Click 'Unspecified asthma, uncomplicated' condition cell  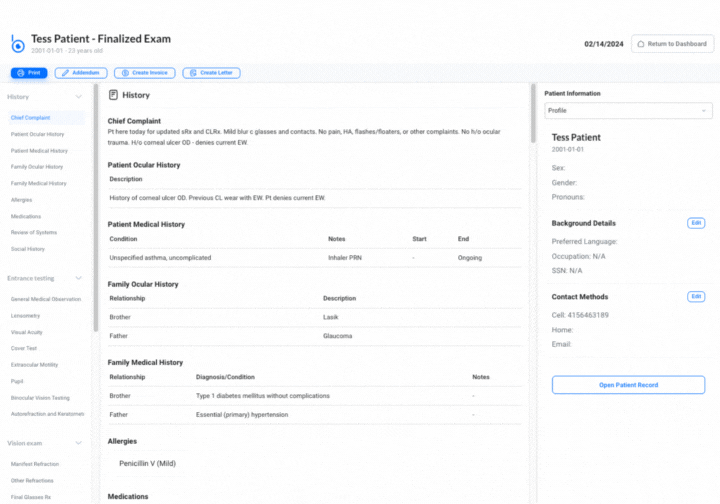coord(160,258)
